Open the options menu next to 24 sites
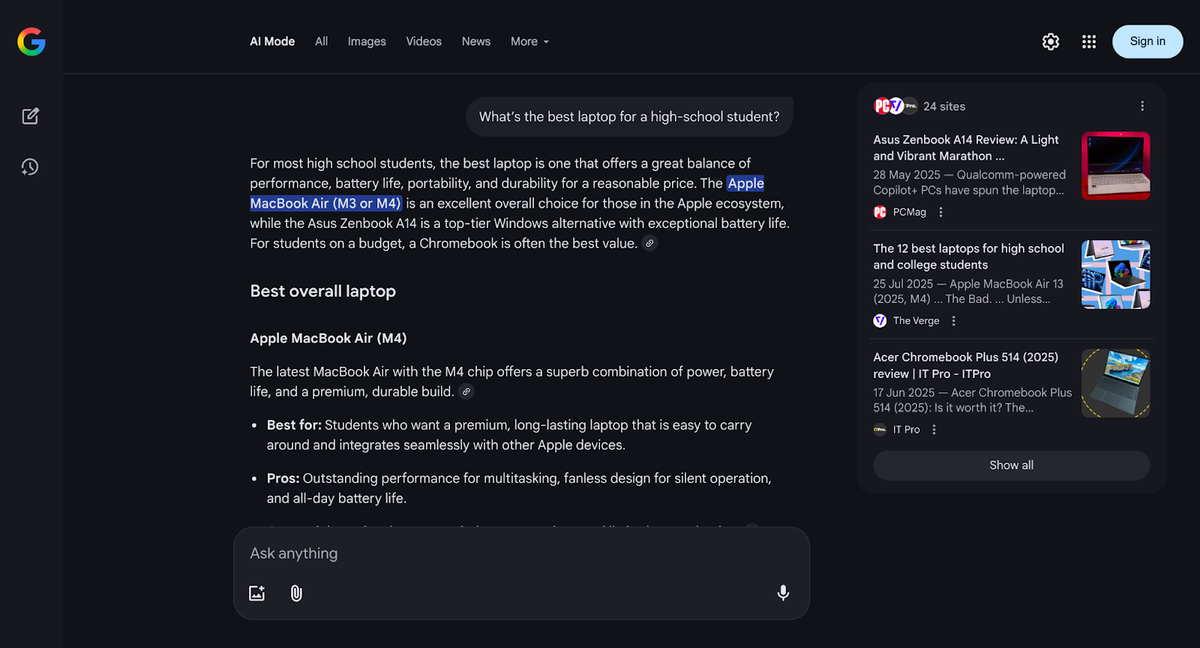 click(1142, 105)
